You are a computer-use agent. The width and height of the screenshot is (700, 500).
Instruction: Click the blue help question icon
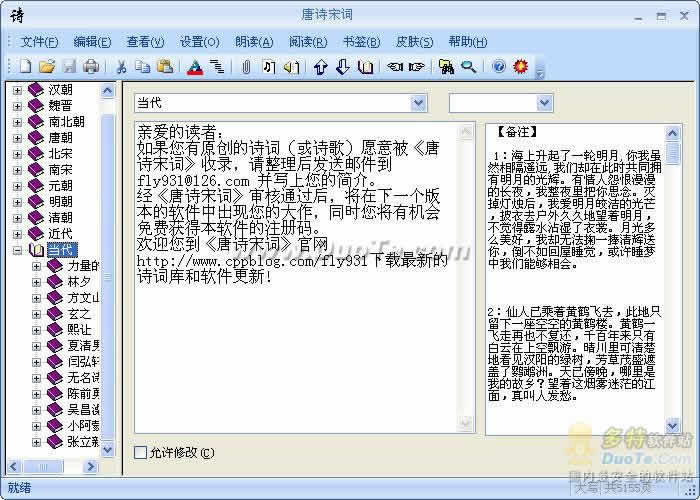[499, 67]
